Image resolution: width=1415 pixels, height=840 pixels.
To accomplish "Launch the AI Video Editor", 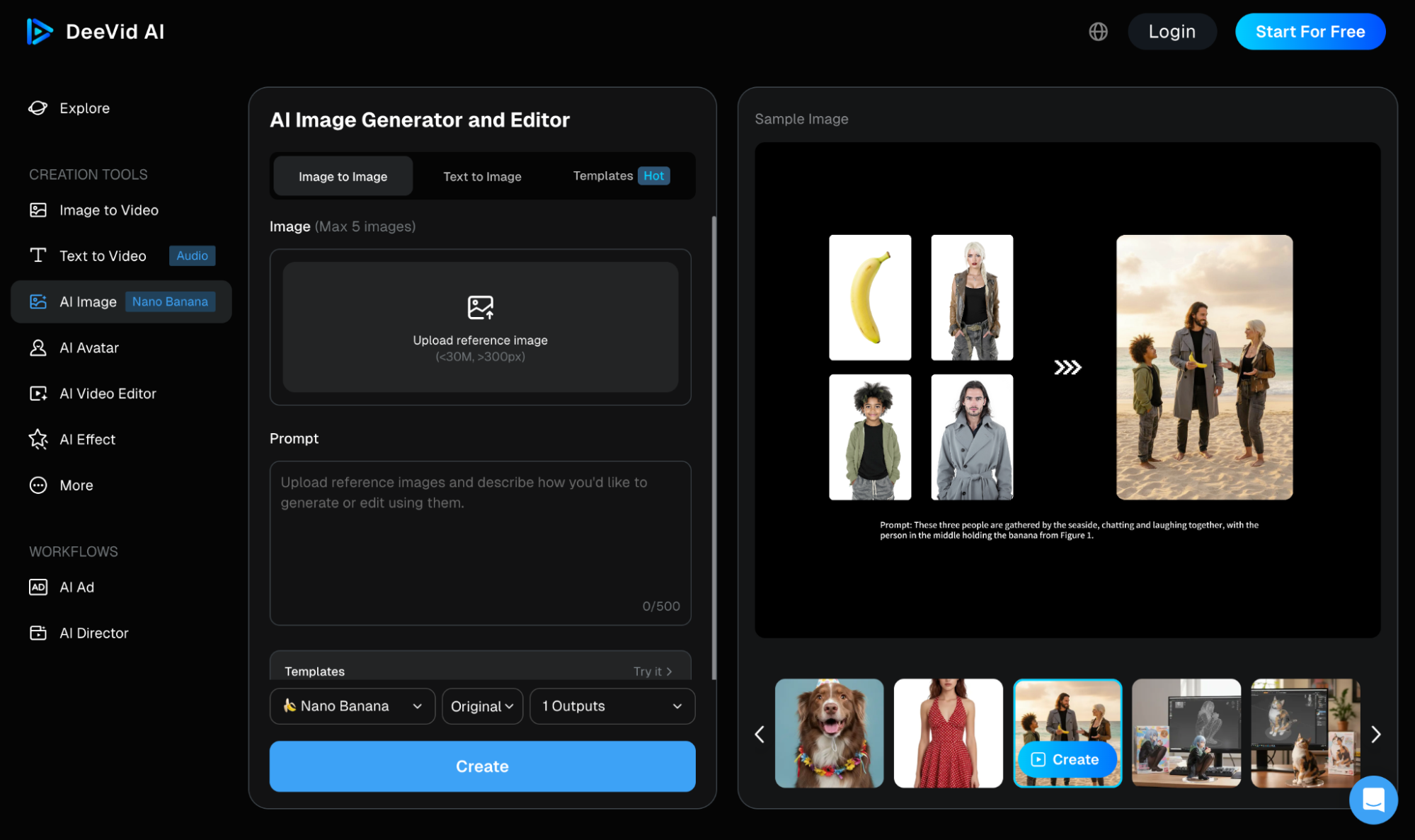I will [x=108, y=393].
